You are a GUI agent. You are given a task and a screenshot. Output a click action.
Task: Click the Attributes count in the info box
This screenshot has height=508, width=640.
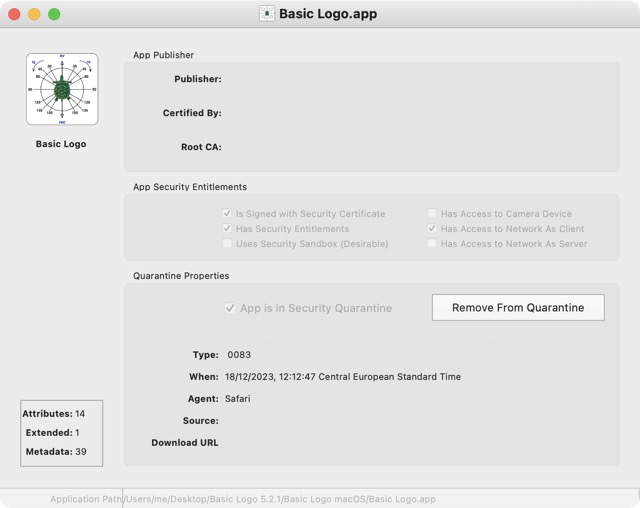(80, 413)
